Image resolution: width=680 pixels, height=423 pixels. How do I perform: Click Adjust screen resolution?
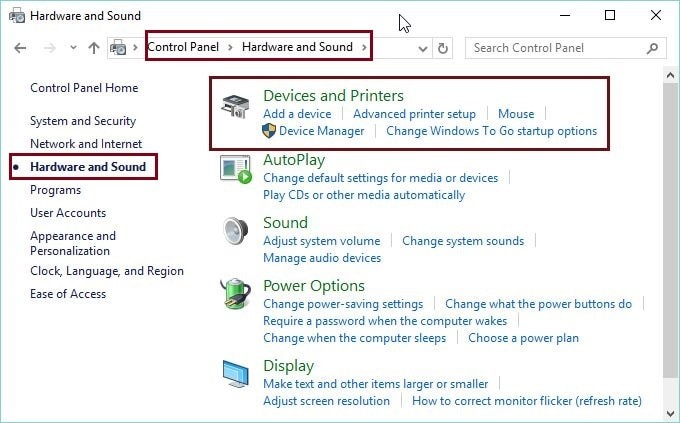coord(326,401)
